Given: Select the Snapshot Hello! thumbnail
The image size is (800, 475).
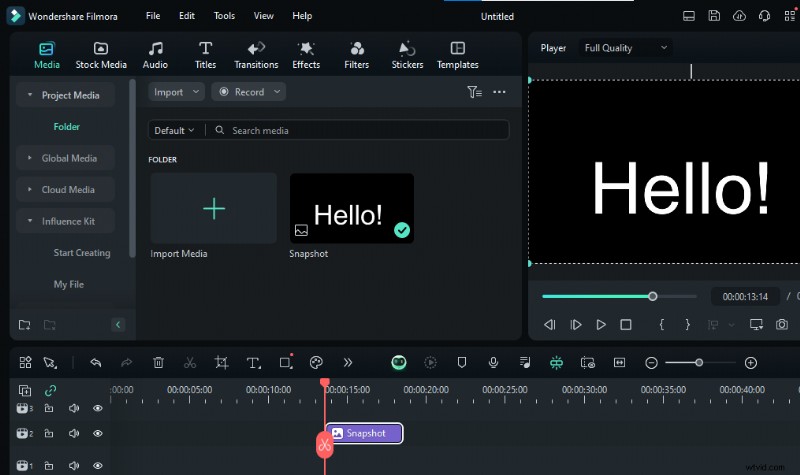Looking at the screenshot, I should [352, 208].
